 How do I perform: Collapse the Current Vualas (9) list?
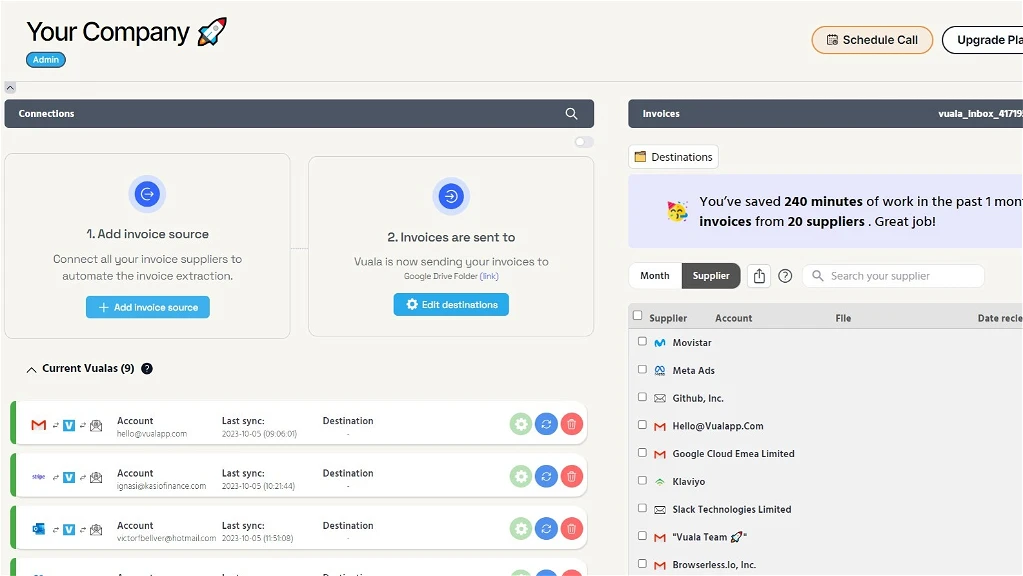point(31,369)
